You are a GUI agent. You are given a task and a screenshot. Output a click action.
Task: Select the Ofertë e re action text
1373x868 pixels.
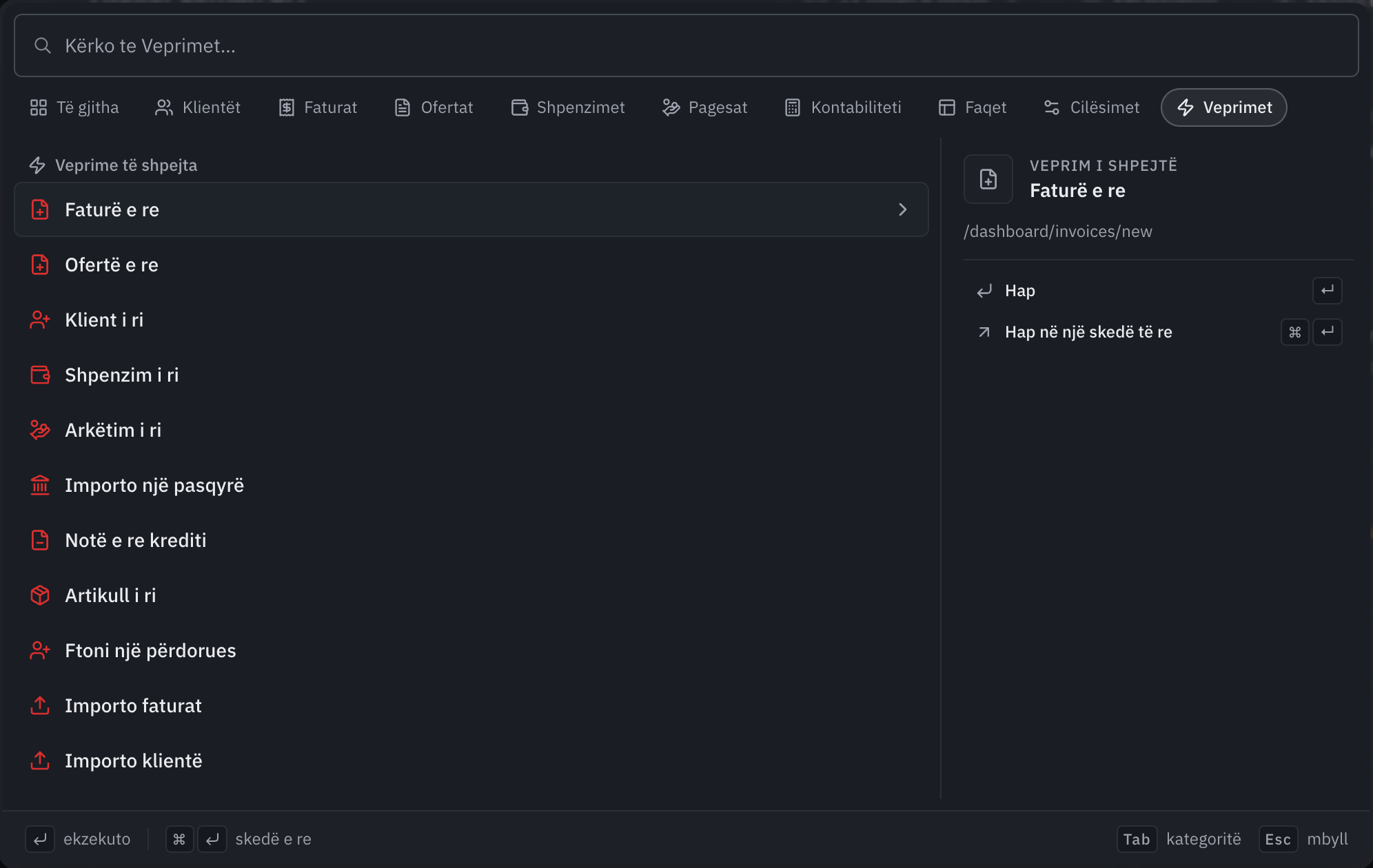pyautogui.click(x=112, y=265)
